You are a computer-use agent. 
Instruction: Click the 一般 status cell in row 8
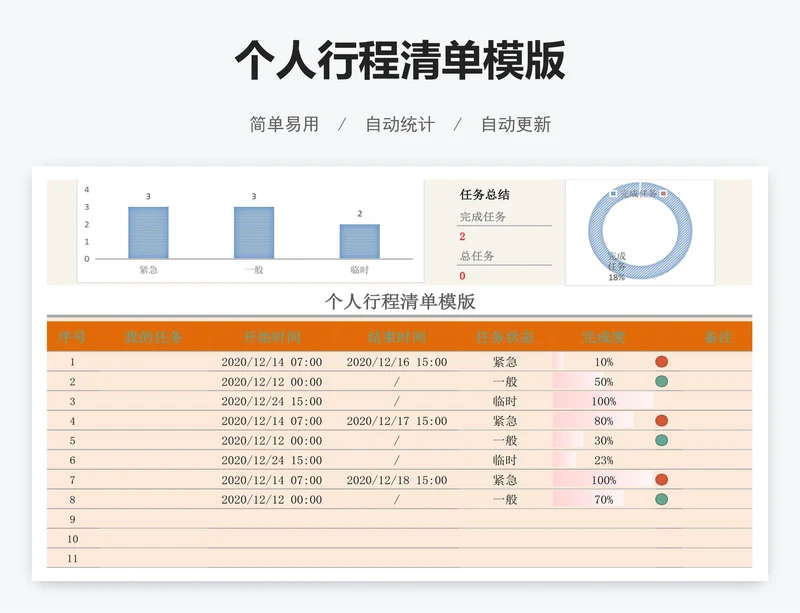(x=505, y=500)
